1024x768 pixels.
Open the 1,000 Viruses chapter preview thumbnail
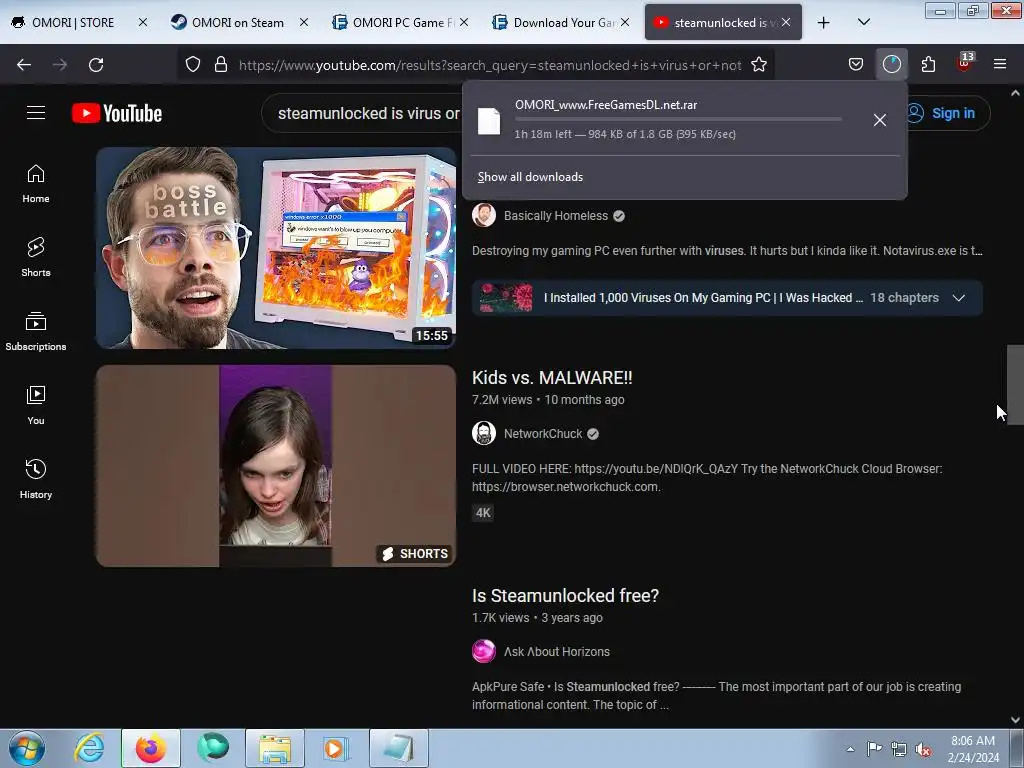point(506,298)
